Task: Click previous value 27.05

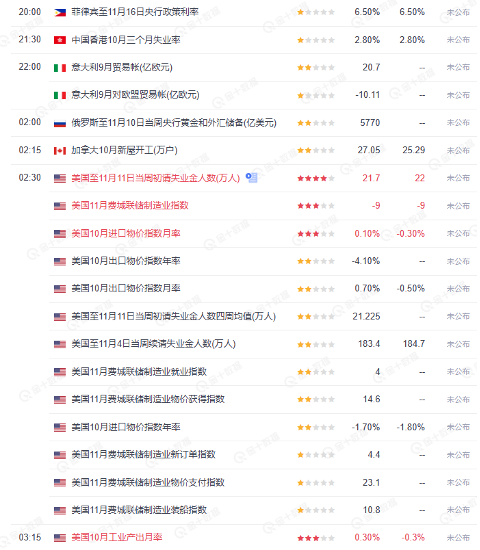Action: [x=369, y=150]
